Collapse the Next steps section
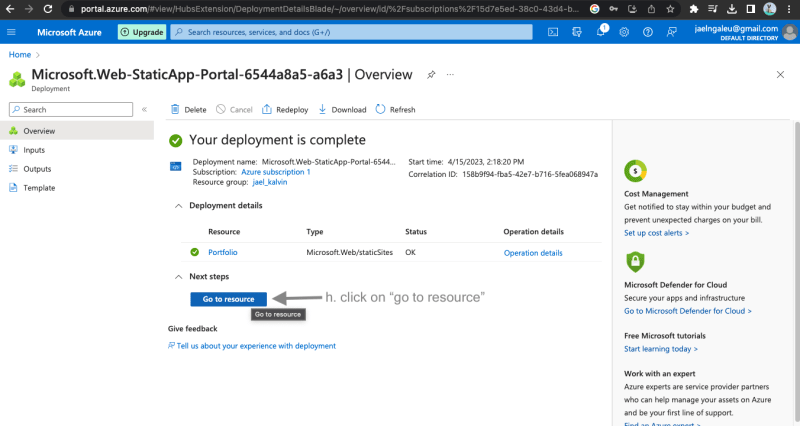Screen dimensions: 800x426 pyautogui.click(x=178, y=277)
